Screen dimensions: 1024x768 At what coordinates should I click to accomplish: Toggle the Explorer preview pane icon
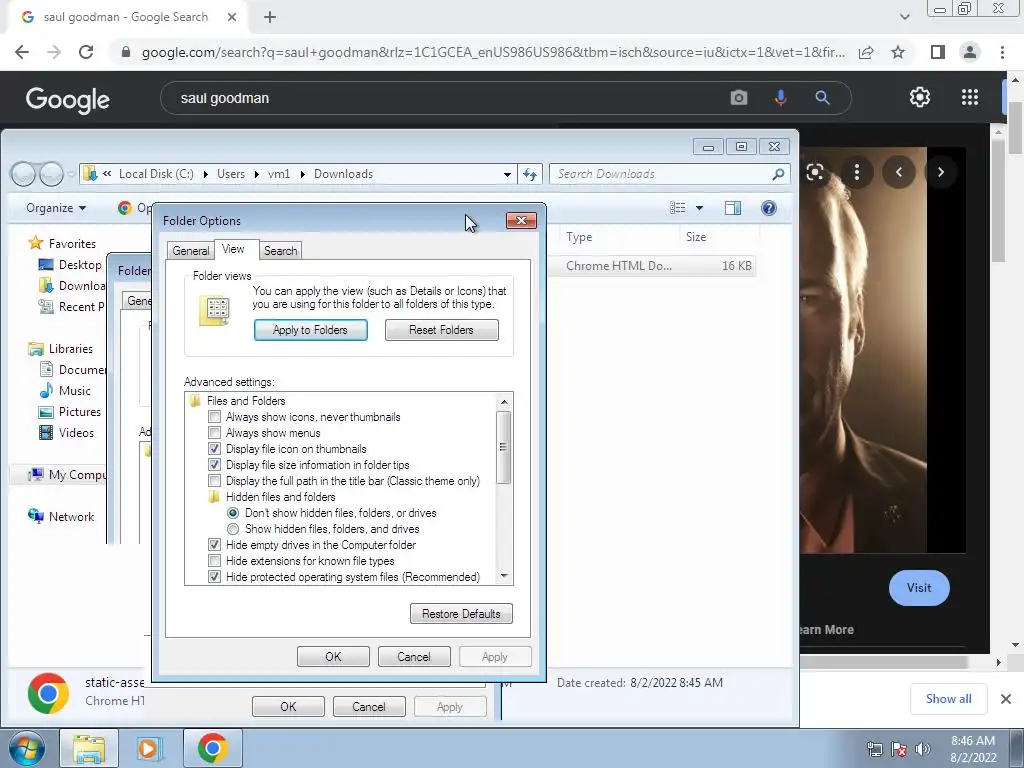click(733, 208)
